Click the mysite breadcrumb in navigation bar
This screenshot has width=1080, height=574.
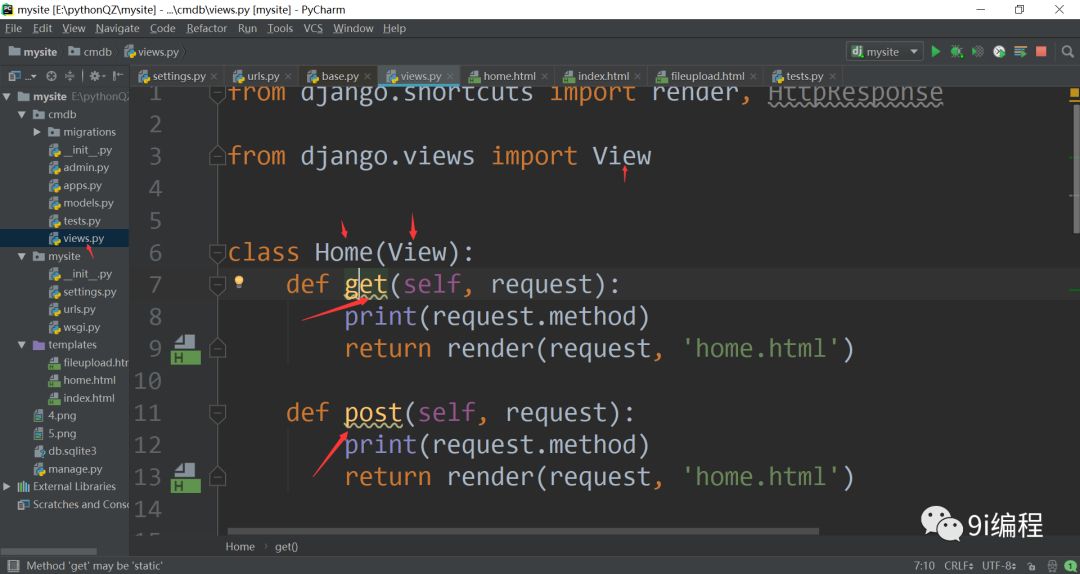click(34, 52)
